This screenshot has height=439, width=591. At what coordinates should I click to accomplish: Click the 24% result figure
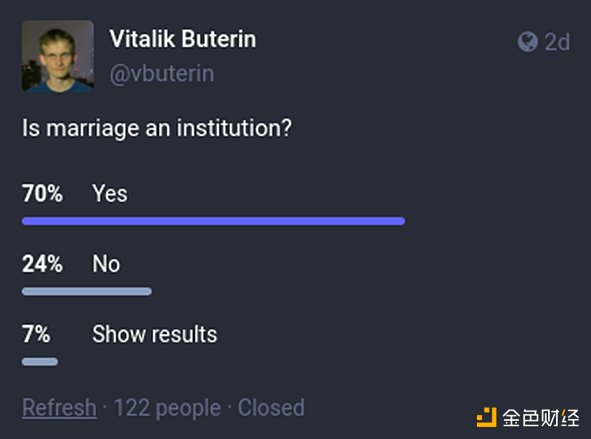pos(42,264)
